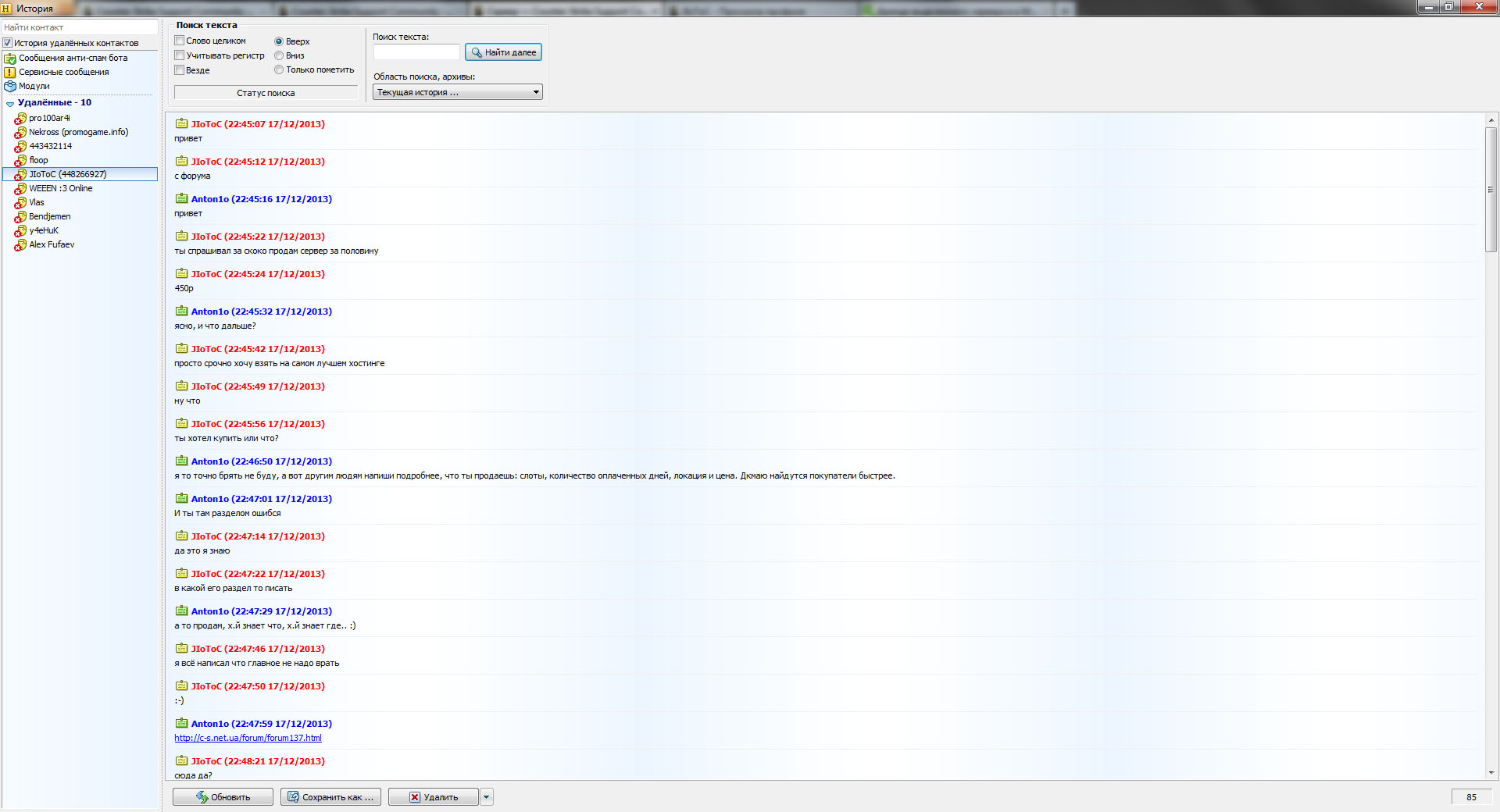The image size is (1500, 812).
Task: Click deleted contact icon beside pro100ar4i
Action: click(x=20, y=119)
